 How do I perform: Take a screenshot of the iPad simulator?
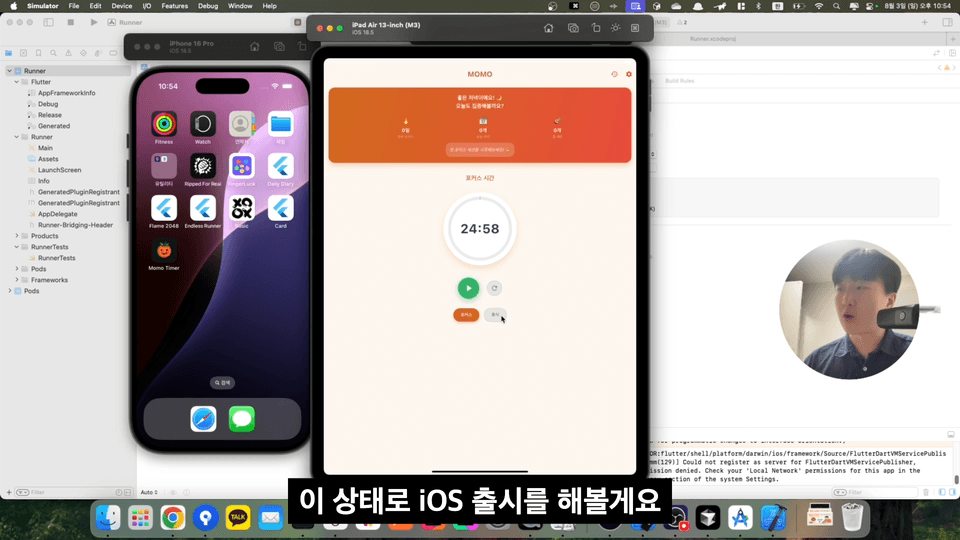tap(573, 28)
